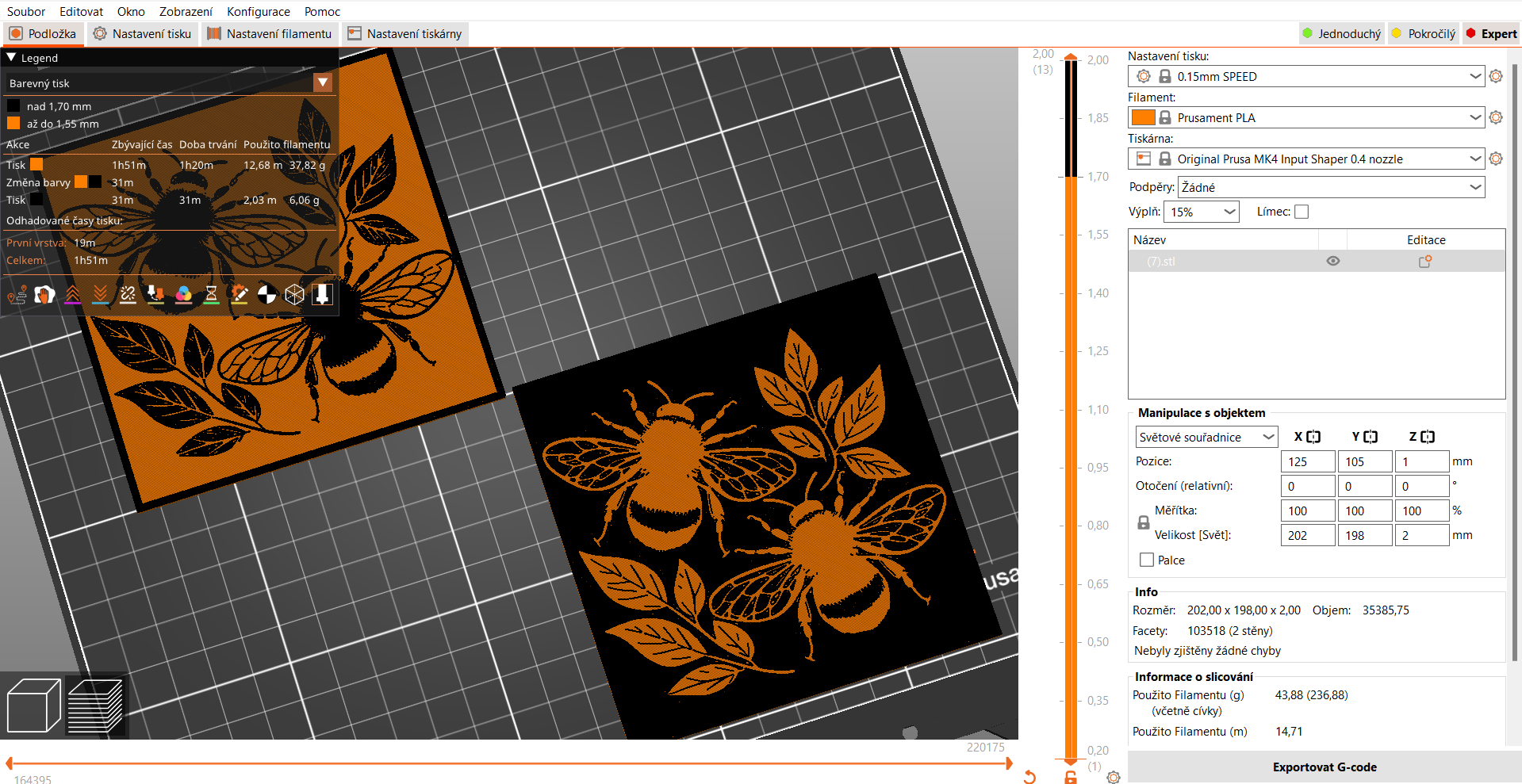Select Jednoduchý mode
This screenshot has width=1522, height=784.
[x=1342, y=33]
